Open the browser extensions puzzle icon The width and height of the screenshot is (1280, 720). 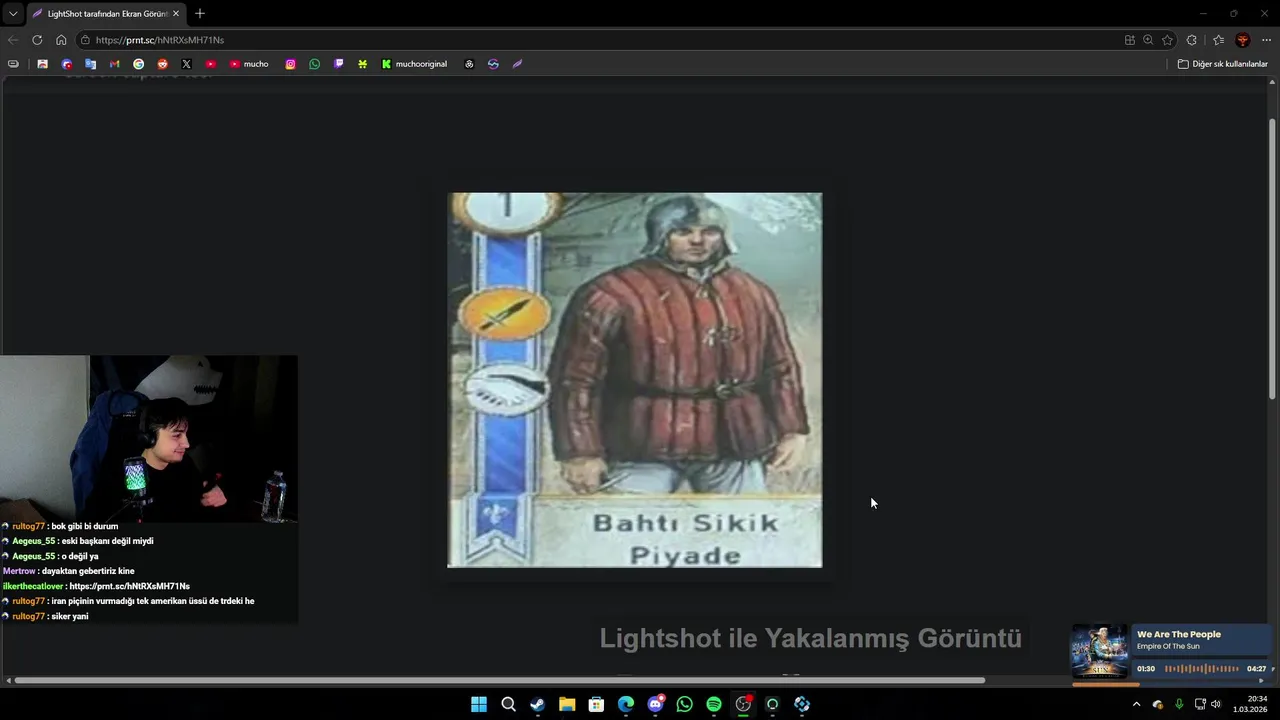pos(1192,40)
